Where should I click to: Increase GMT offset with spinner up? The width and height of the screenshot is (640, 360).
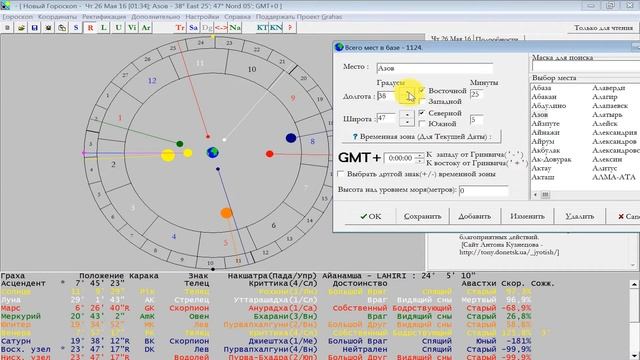(x=420, y=155)
